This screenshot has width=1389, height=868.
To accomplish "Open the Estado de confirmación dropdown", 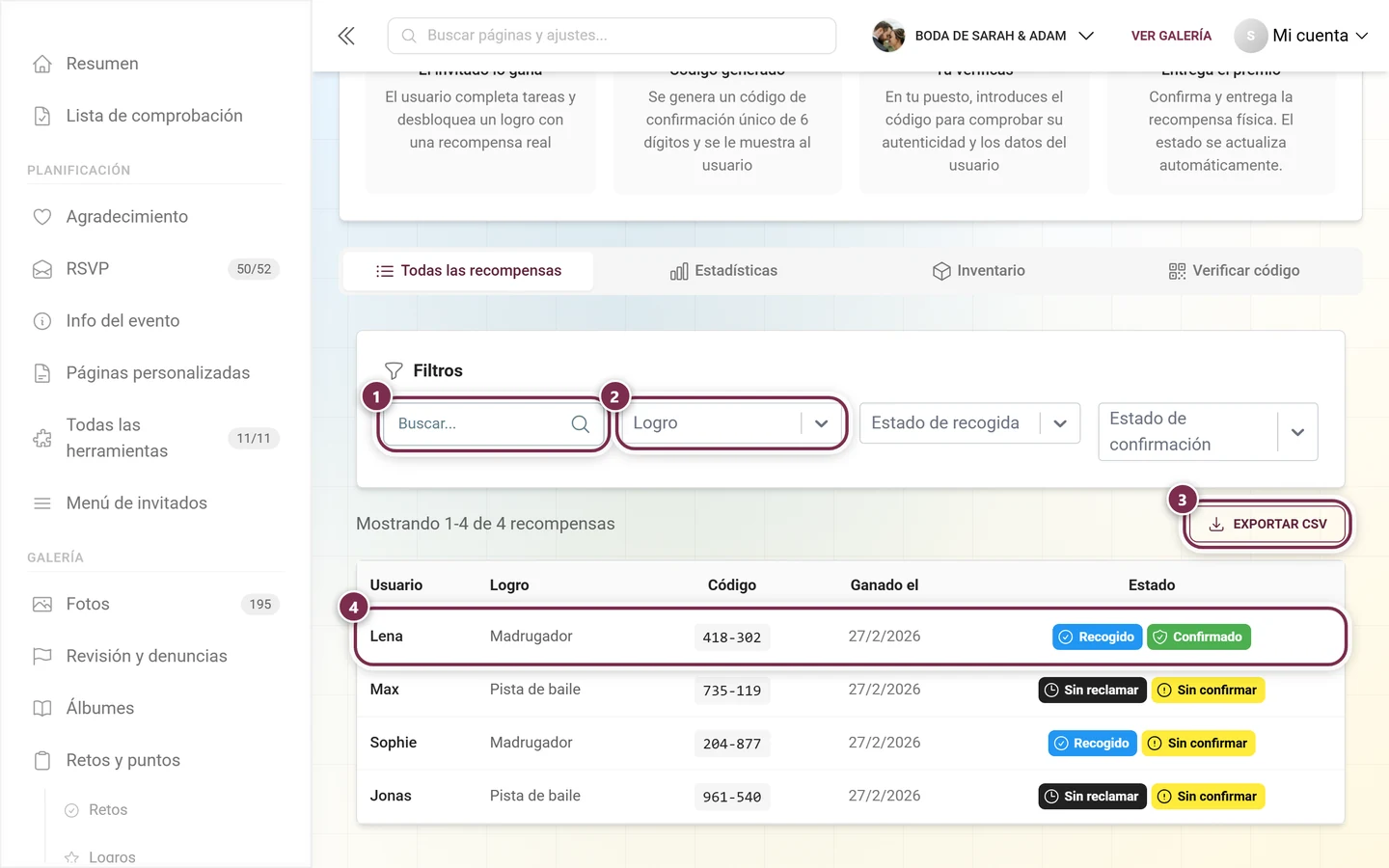I will pyautogui.click(x=1208, y=431).
